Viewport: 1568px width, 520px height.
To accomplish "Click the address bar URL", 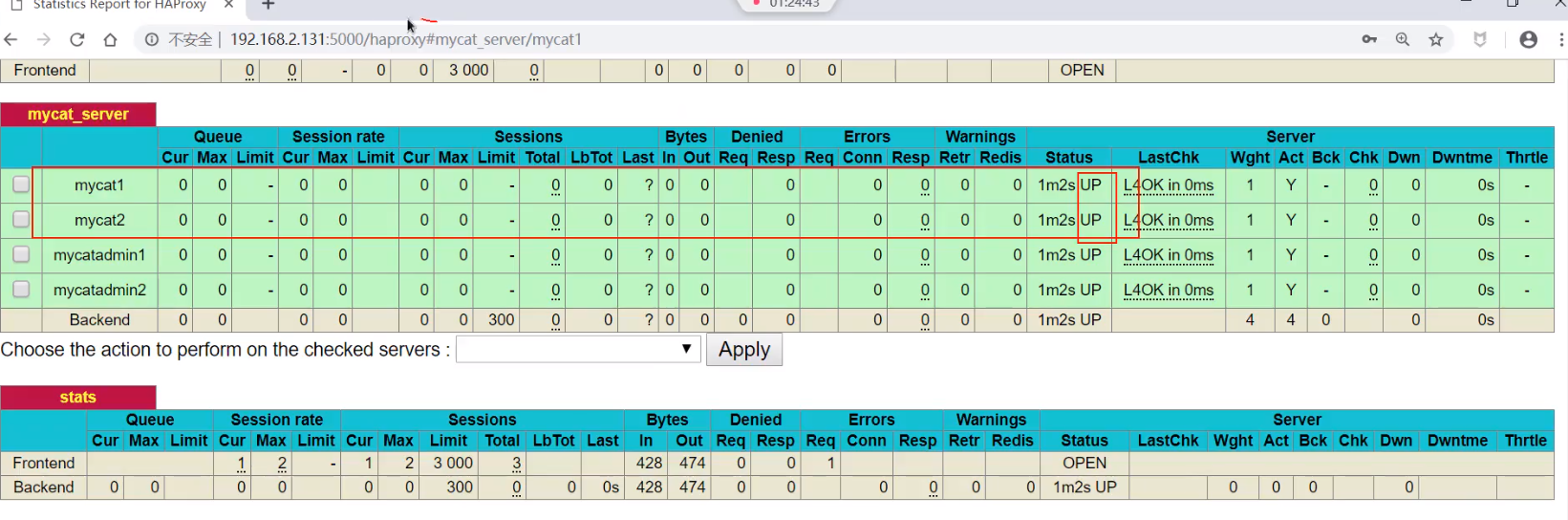I will pos(406,39).
